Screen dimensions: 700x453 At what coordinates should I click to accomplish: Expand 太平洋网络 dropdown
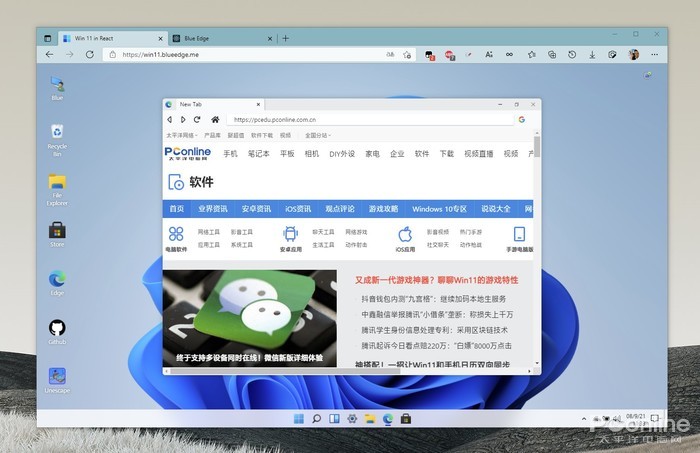pyautogui.click(x=181, y=135)
